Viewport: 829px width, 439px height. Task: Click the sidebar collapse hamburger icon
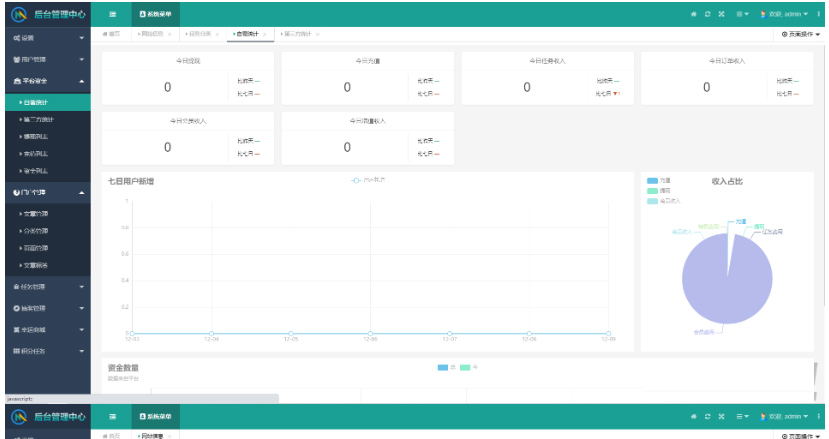pos(113,14)
